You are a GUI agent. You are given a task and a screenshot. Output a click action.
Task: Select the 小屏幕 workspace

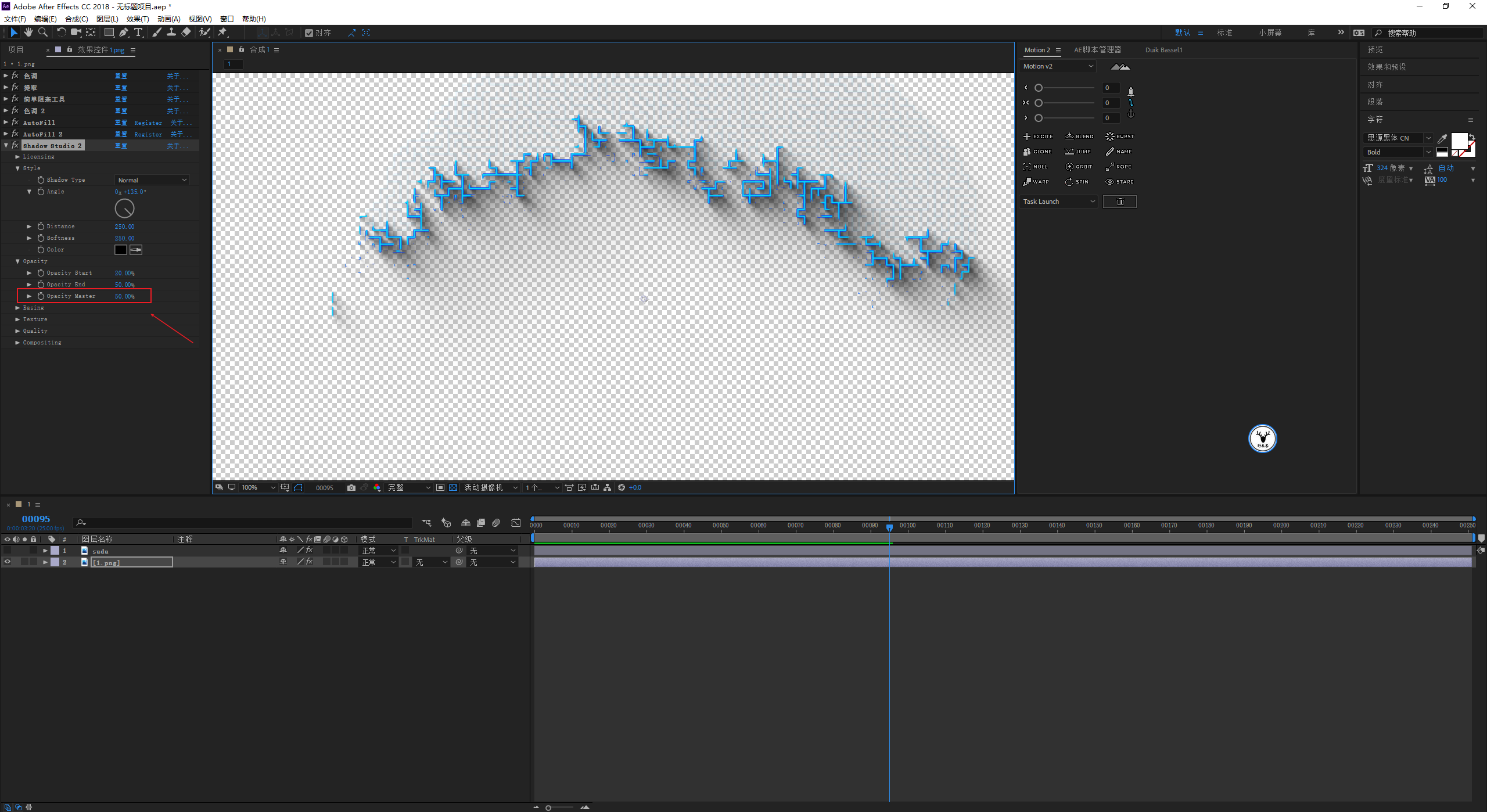pyautogui.click(x=1270, y=33)
